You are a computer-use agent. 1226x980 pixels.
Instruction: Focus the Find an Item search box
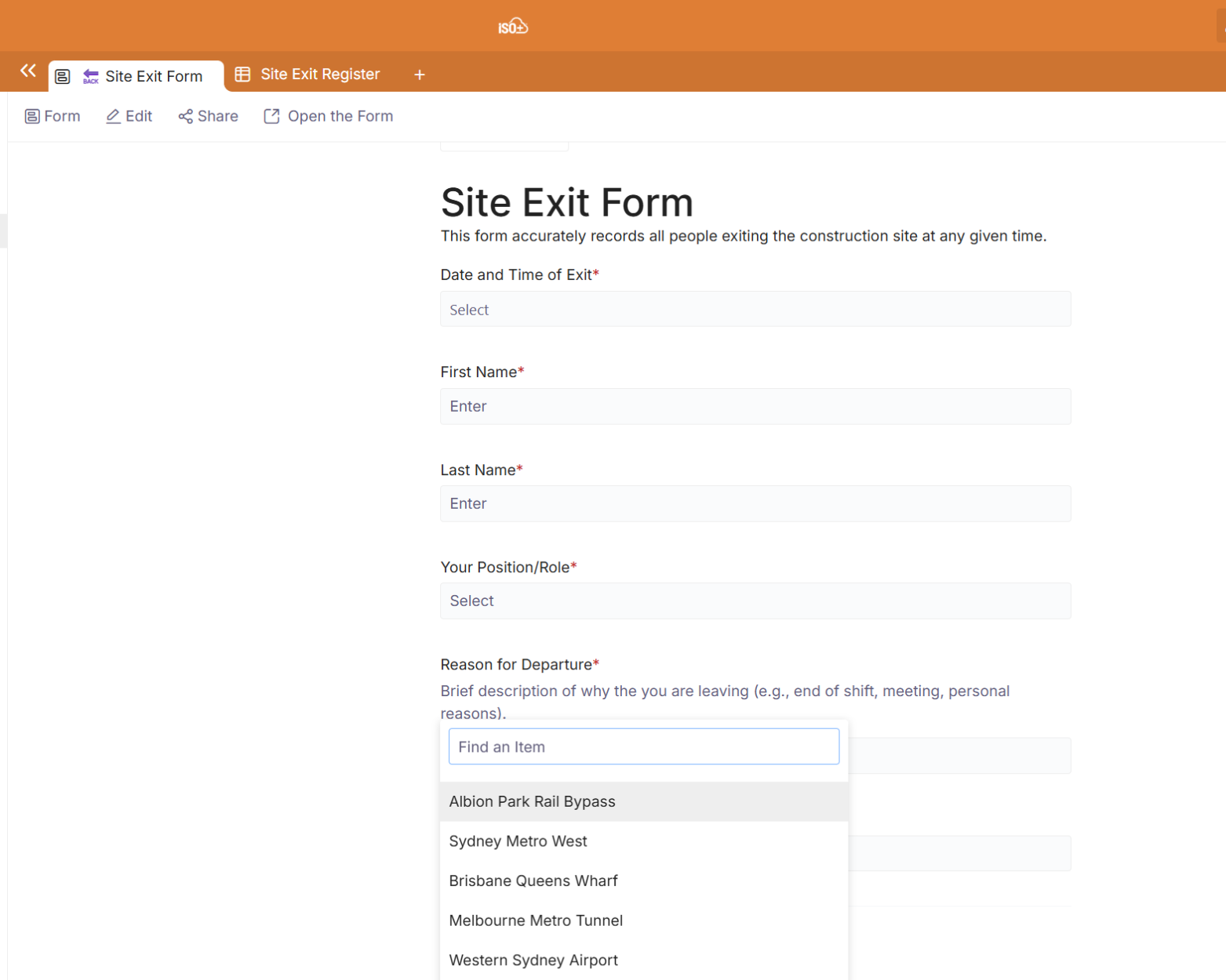click(643, 746)
